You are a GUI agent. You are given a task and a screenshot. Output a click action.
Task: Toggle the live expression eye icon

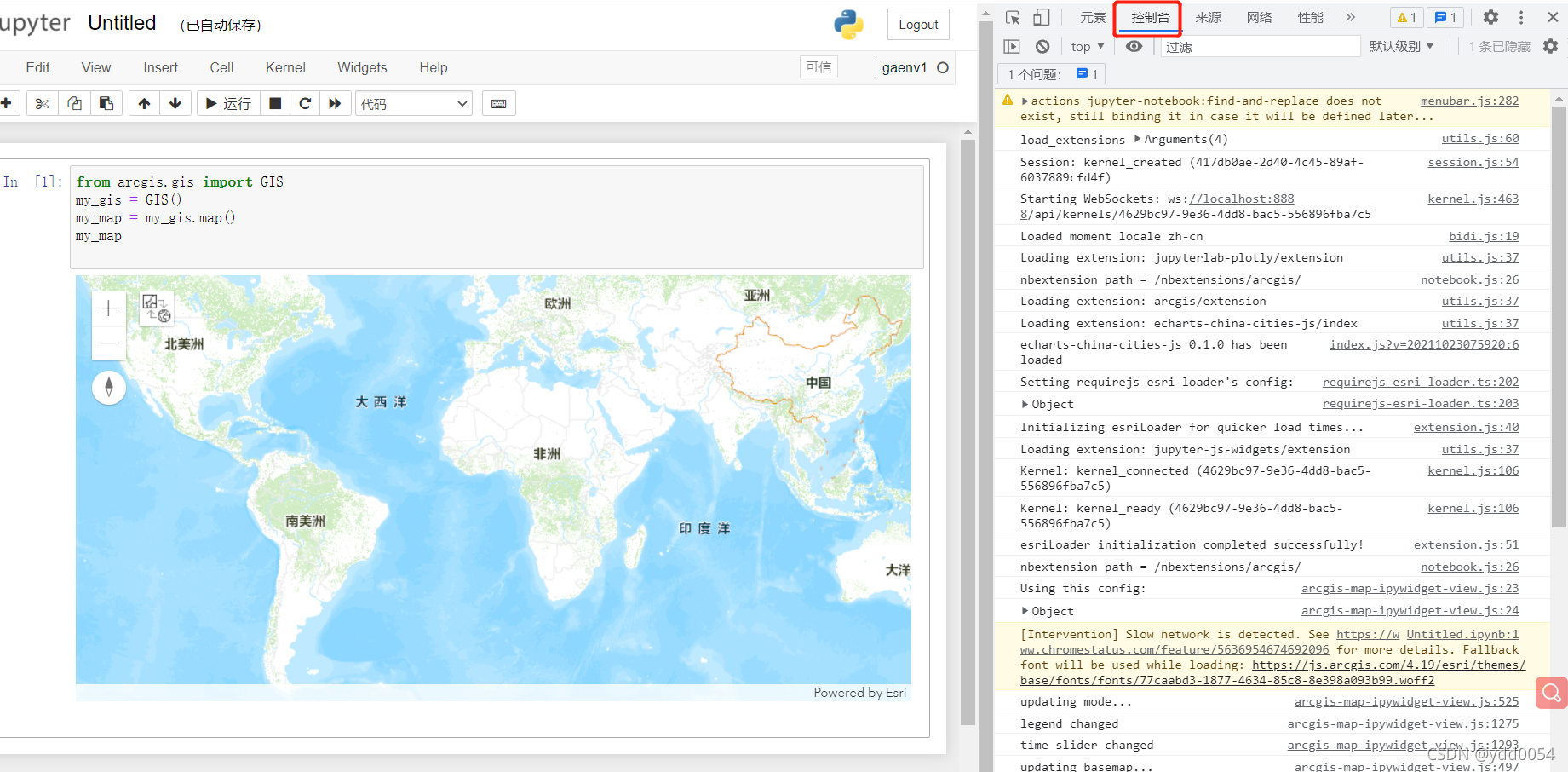coord(1134,46)
